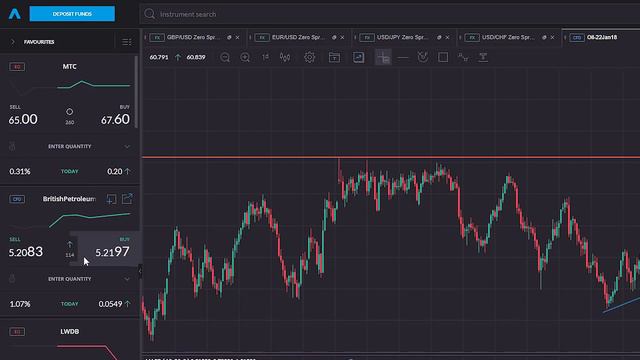Close the USD/CHF Zero Spread tab
Image resolution: width=640 pixels, height=360 pixels.
tap(553, 38)
